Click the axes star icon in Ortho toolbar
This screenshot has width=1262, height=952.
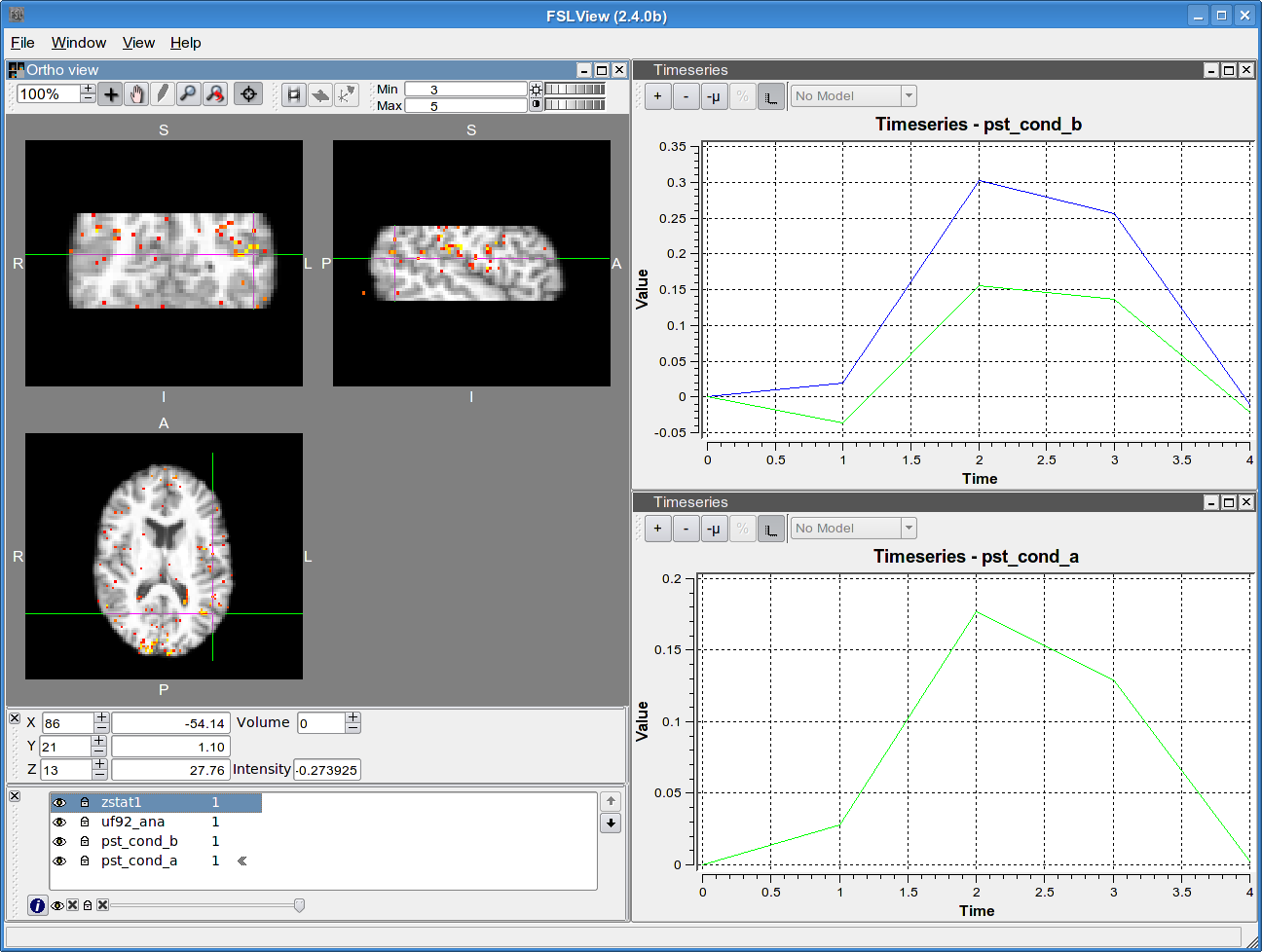(x=347, y=95)
